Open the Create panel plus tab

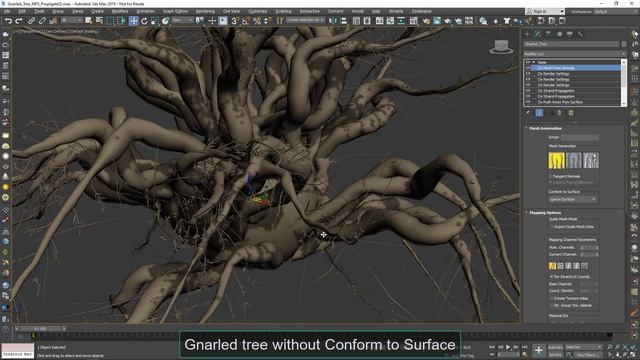pos(527,34)
